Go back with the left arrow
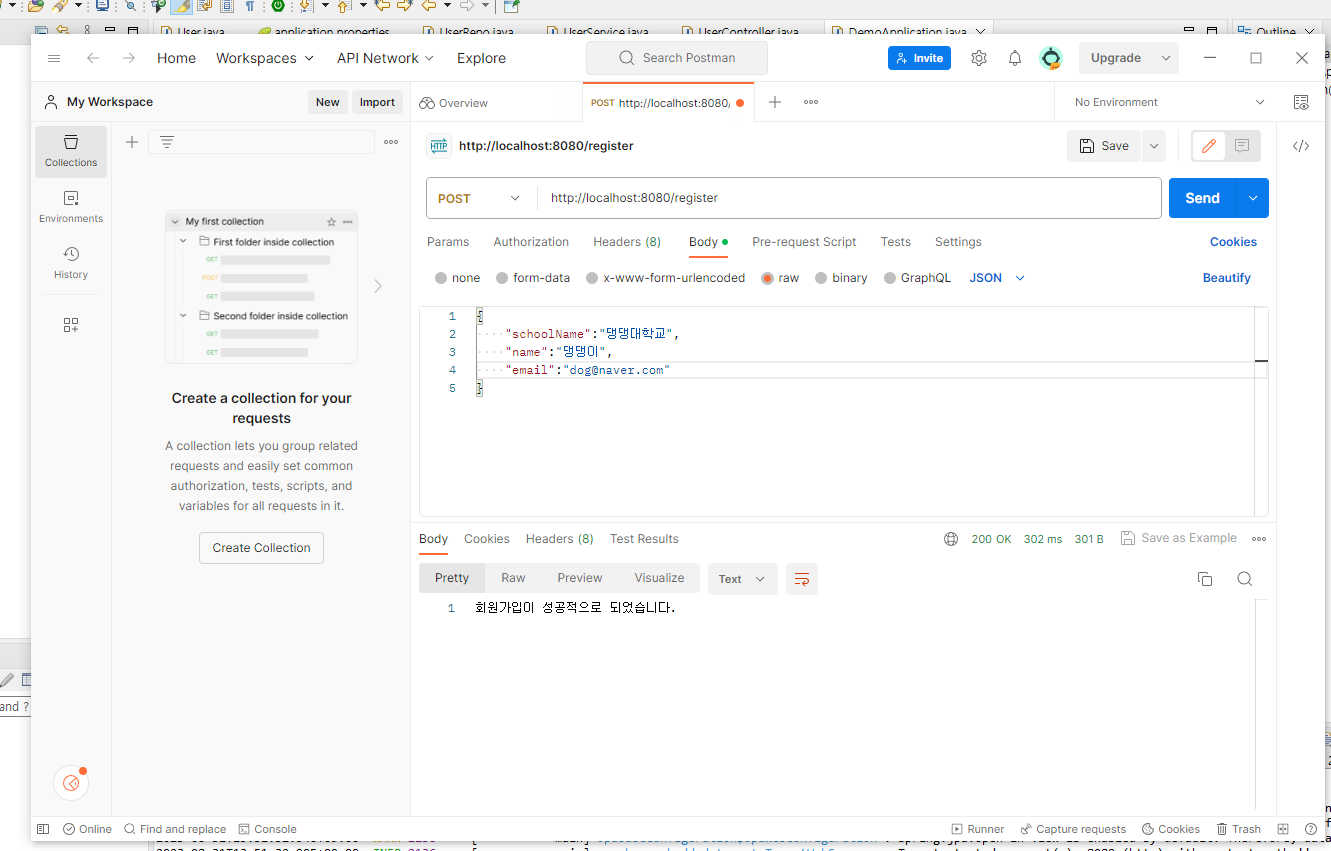Screen dimensions: 1331x851 coord(93,58)
